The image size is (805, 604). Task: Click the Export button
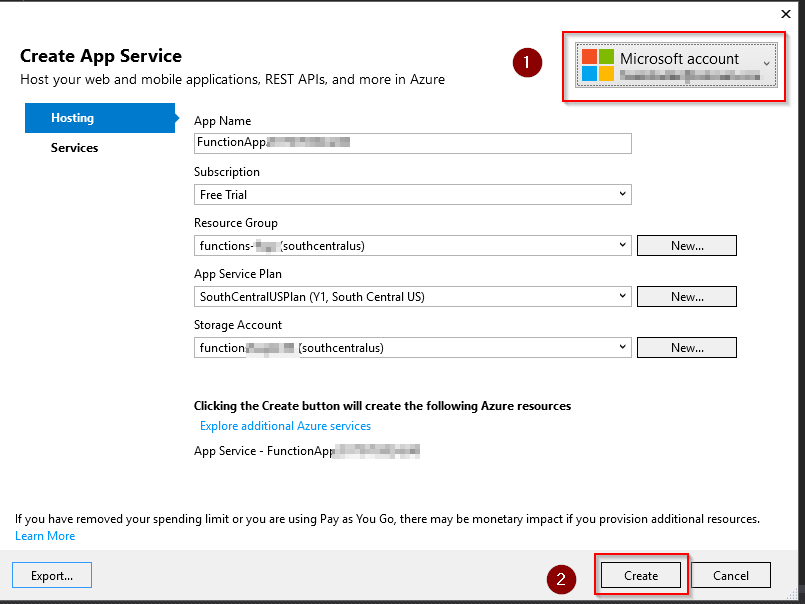click(x=52, y=575)
